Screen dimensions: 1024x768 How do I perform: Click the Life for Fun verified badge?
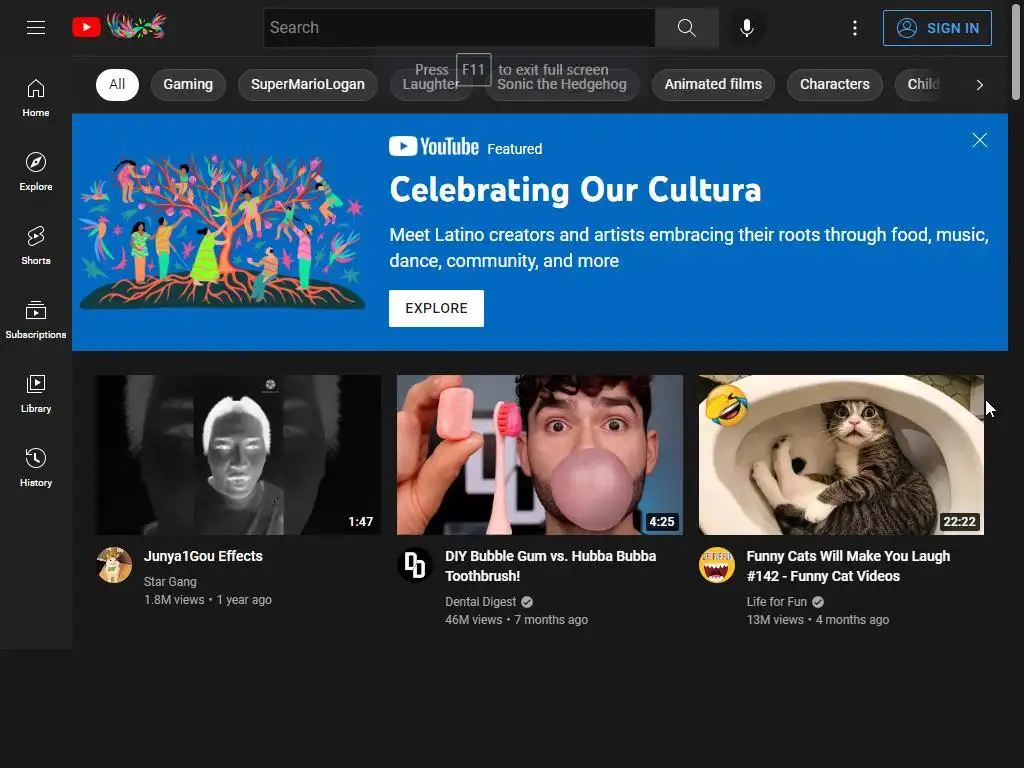click(x=818, y=602)
